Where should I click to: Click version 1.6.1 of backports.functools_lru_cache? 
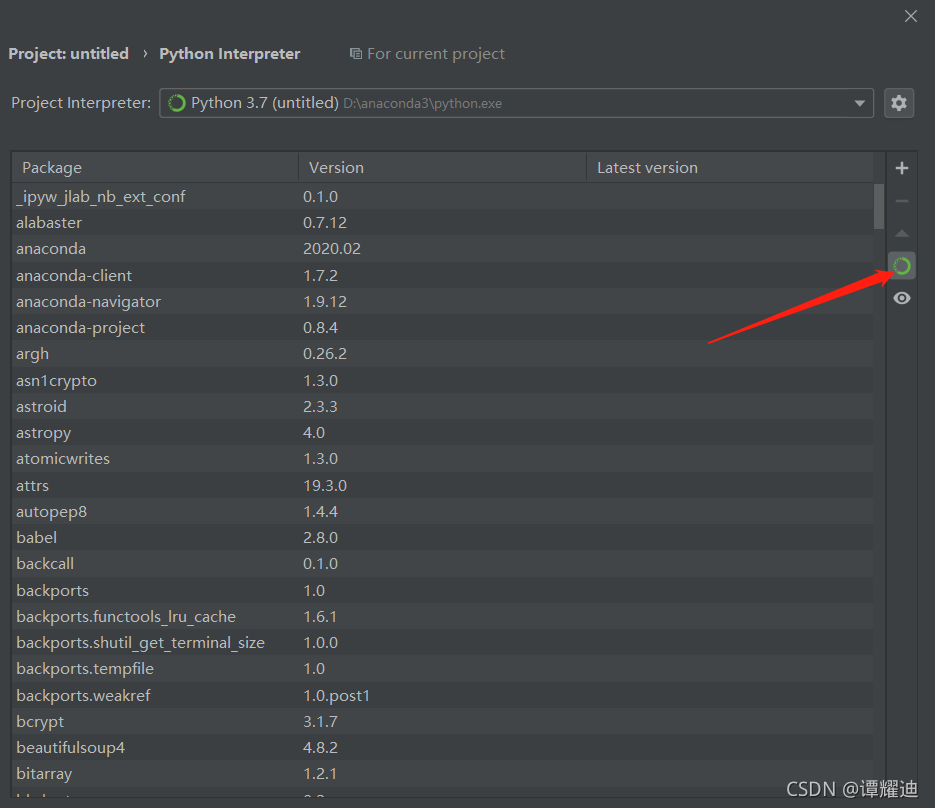coord(320,617)
